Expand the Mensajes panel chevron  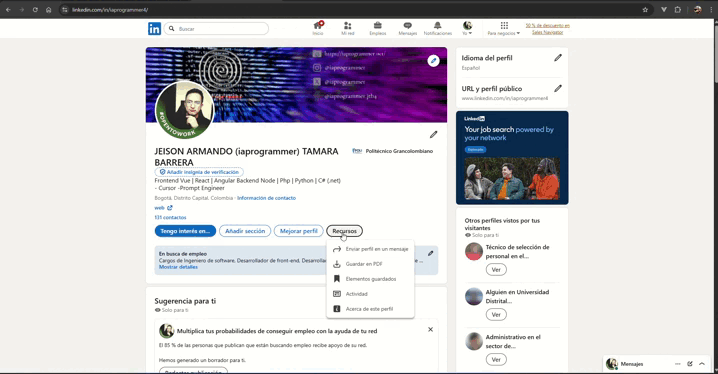click(x=702, y=364)
